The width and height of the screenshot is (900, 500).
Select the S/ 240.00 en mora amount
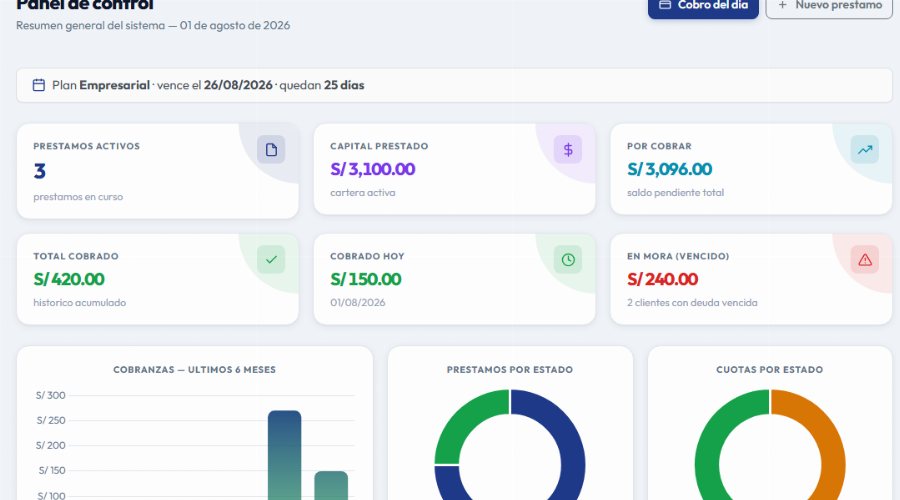click(662, 279)
